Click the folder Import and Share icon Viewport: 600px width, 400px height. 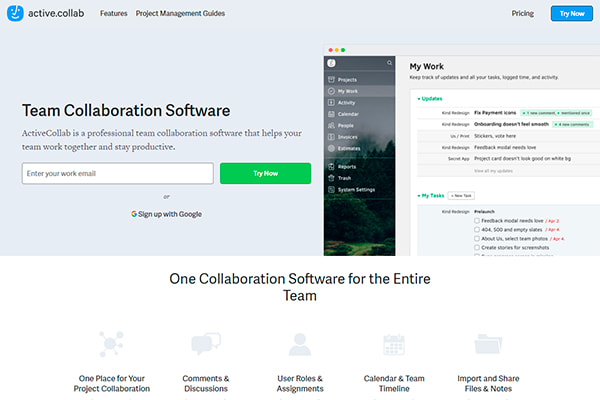pyautogui.click(x=488, y=344)
